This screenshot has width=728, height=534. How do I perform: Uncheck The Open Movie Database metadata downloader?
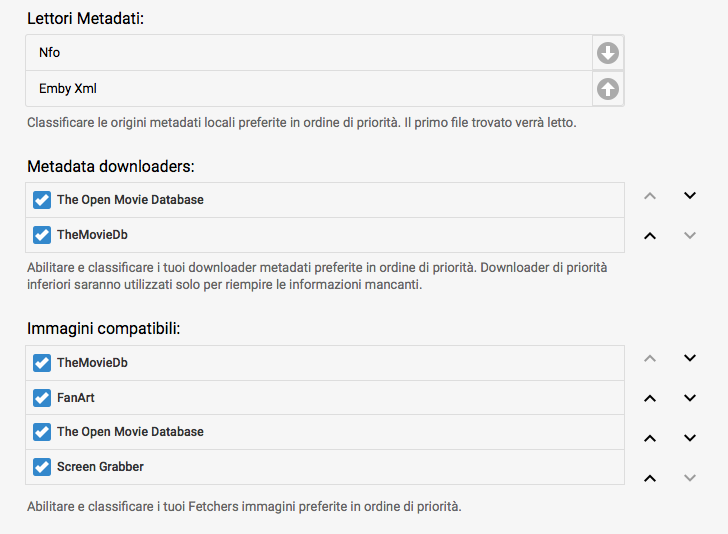click(x=42, y=200)
